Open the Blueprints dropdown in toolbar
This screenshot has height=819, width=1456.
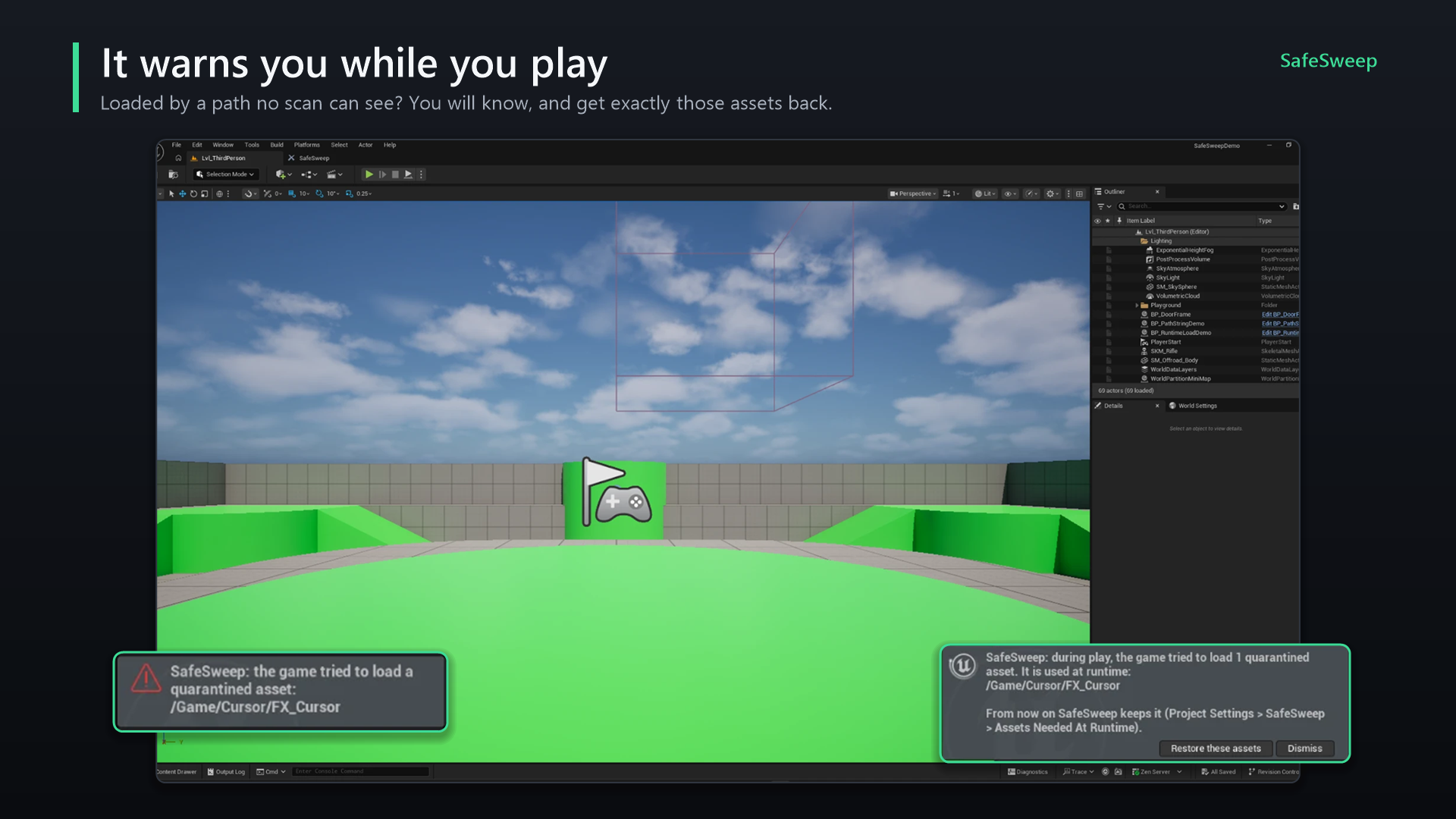pyautogui.click(x=309, y=174)
